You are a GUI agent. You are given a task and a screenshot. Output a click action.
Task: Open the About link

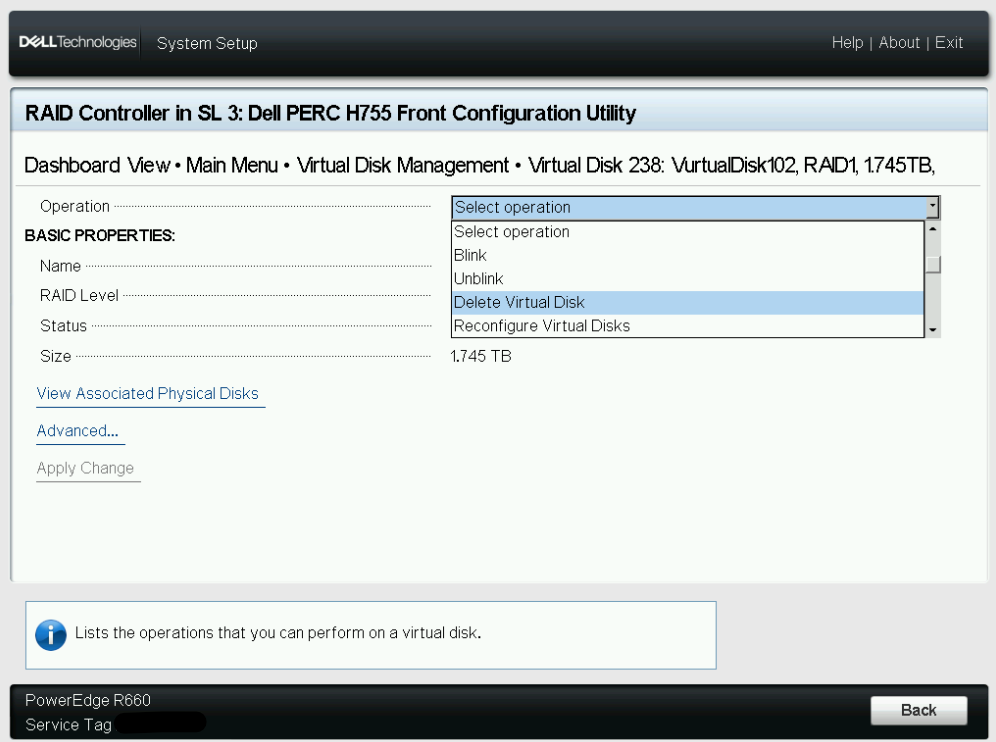[x=899, y=43]
